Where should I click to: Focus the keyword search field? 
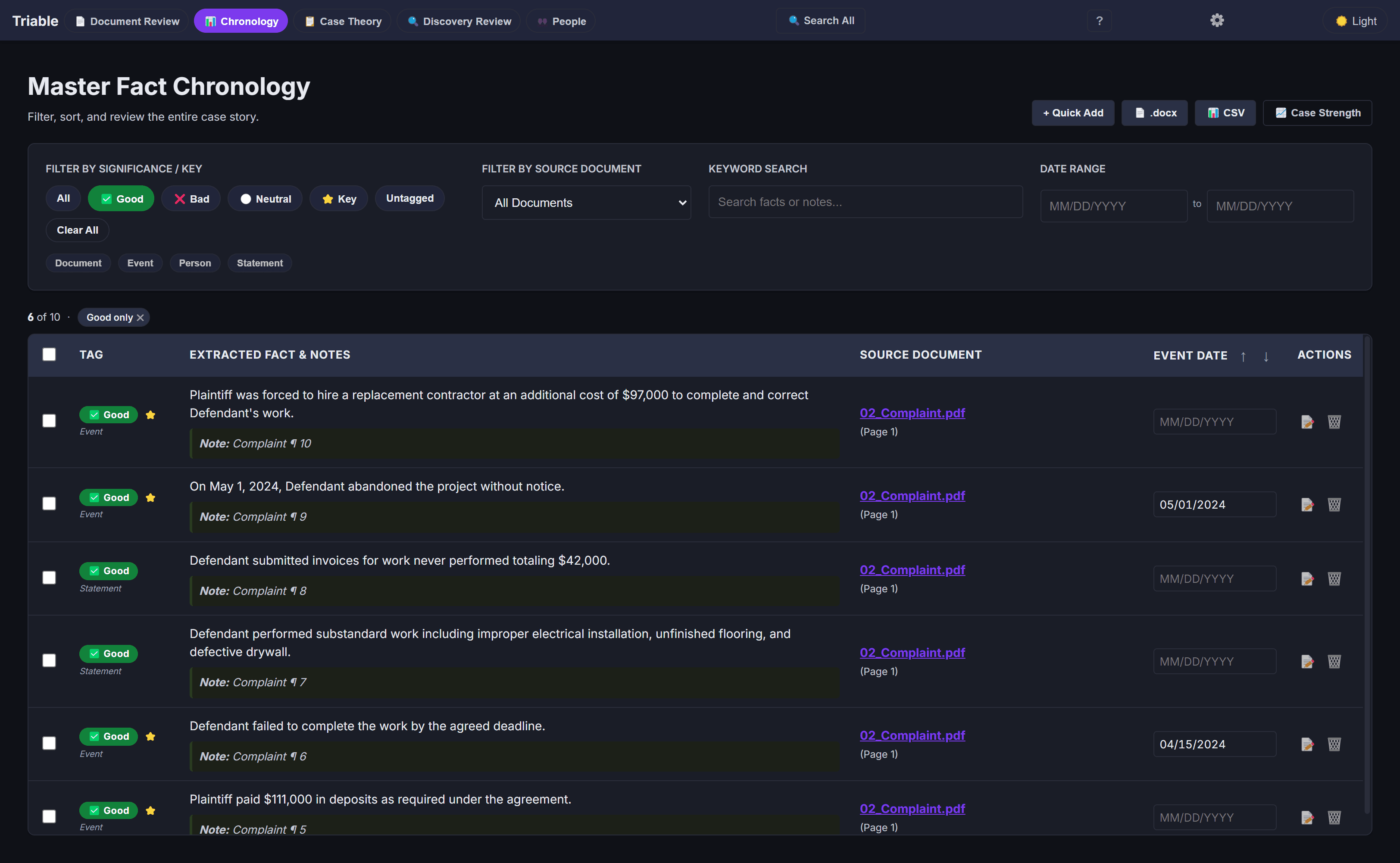(x=865, y=201)
